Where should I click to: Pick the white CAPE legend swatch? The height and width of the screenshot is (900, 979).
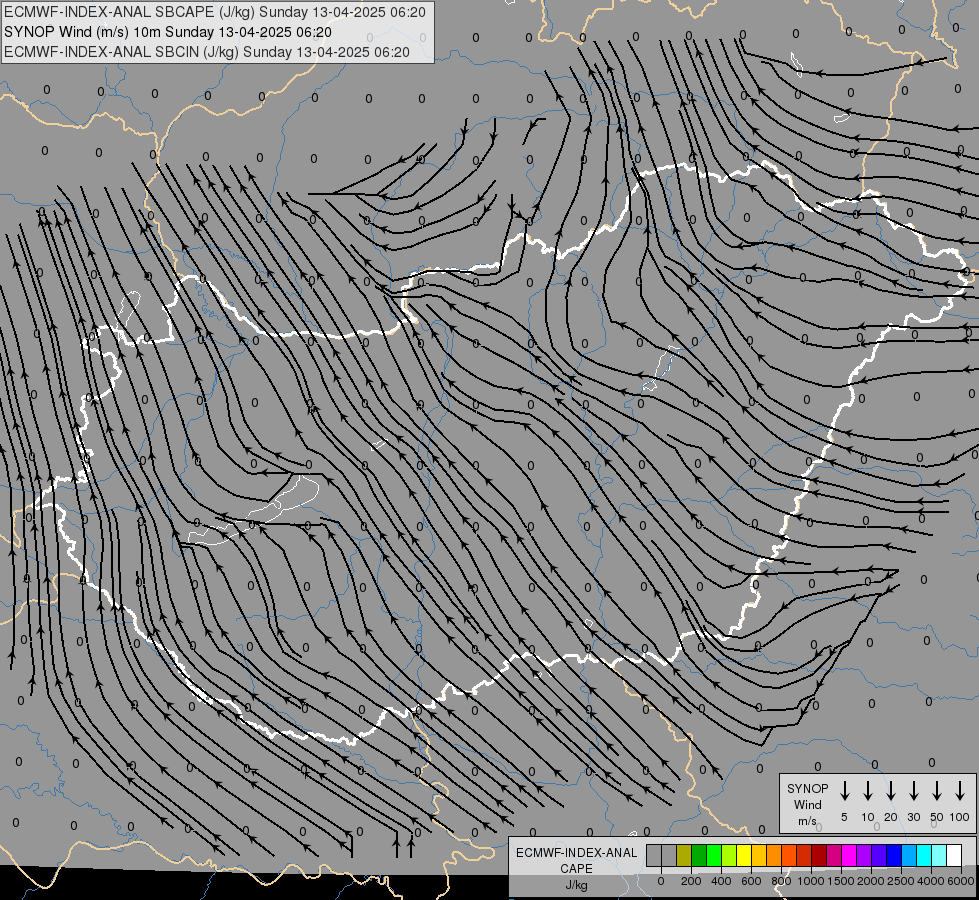pos(953,855)
